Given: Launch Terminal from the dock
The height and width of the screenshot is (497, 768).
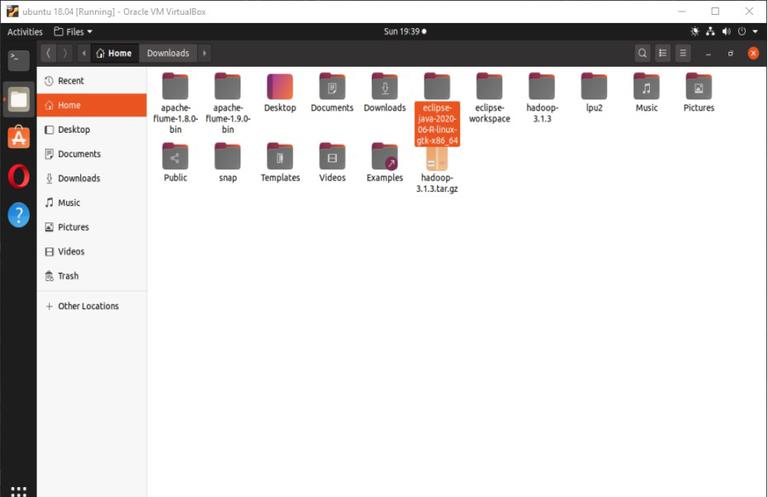Looking at the screenshot, I should (x=19, y=60).
